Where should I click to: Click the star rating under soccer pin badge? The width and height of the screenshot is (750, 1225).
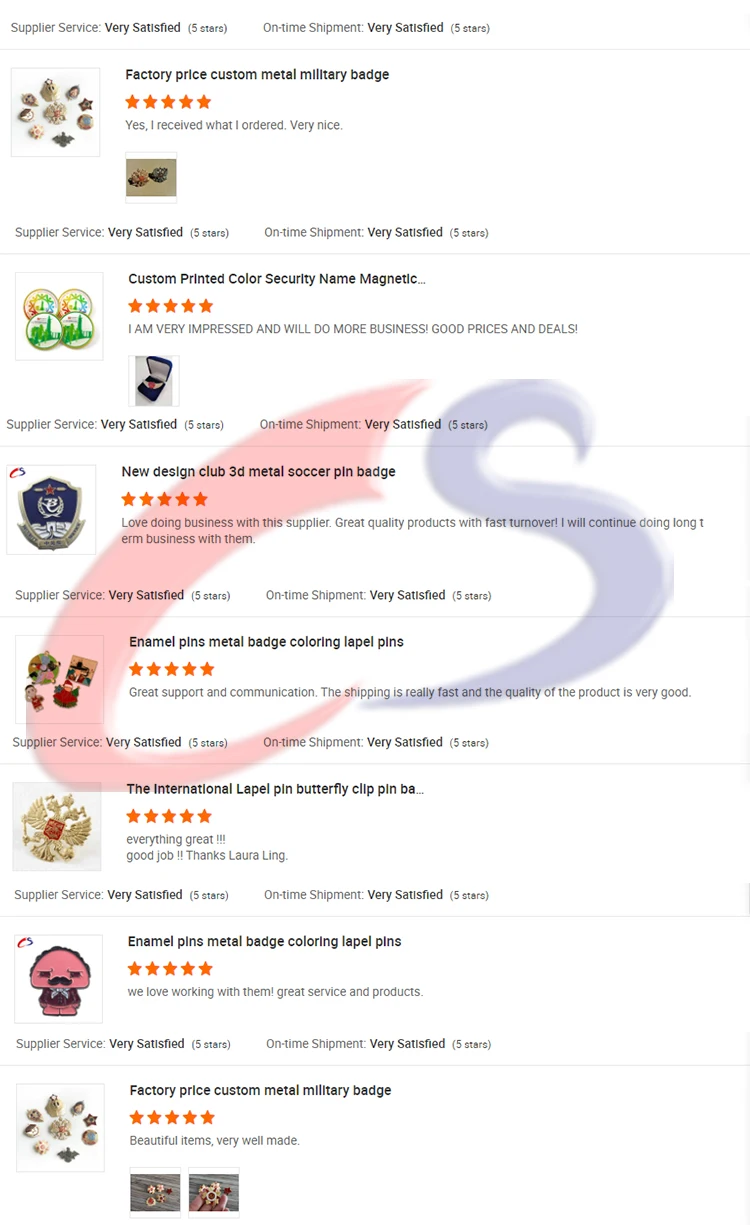click(x=165, y=499)
